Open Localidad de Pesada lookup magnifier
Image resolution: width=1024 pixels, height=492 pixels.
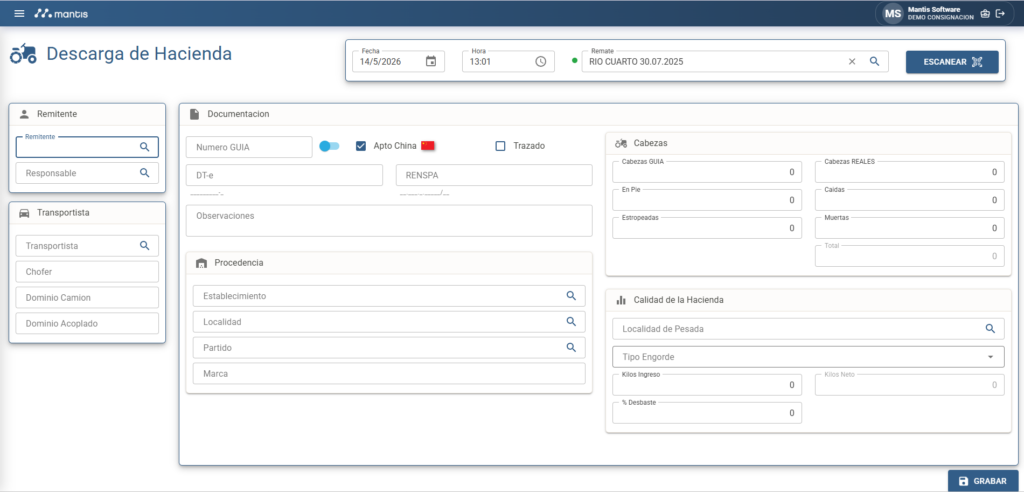[990, 329]
